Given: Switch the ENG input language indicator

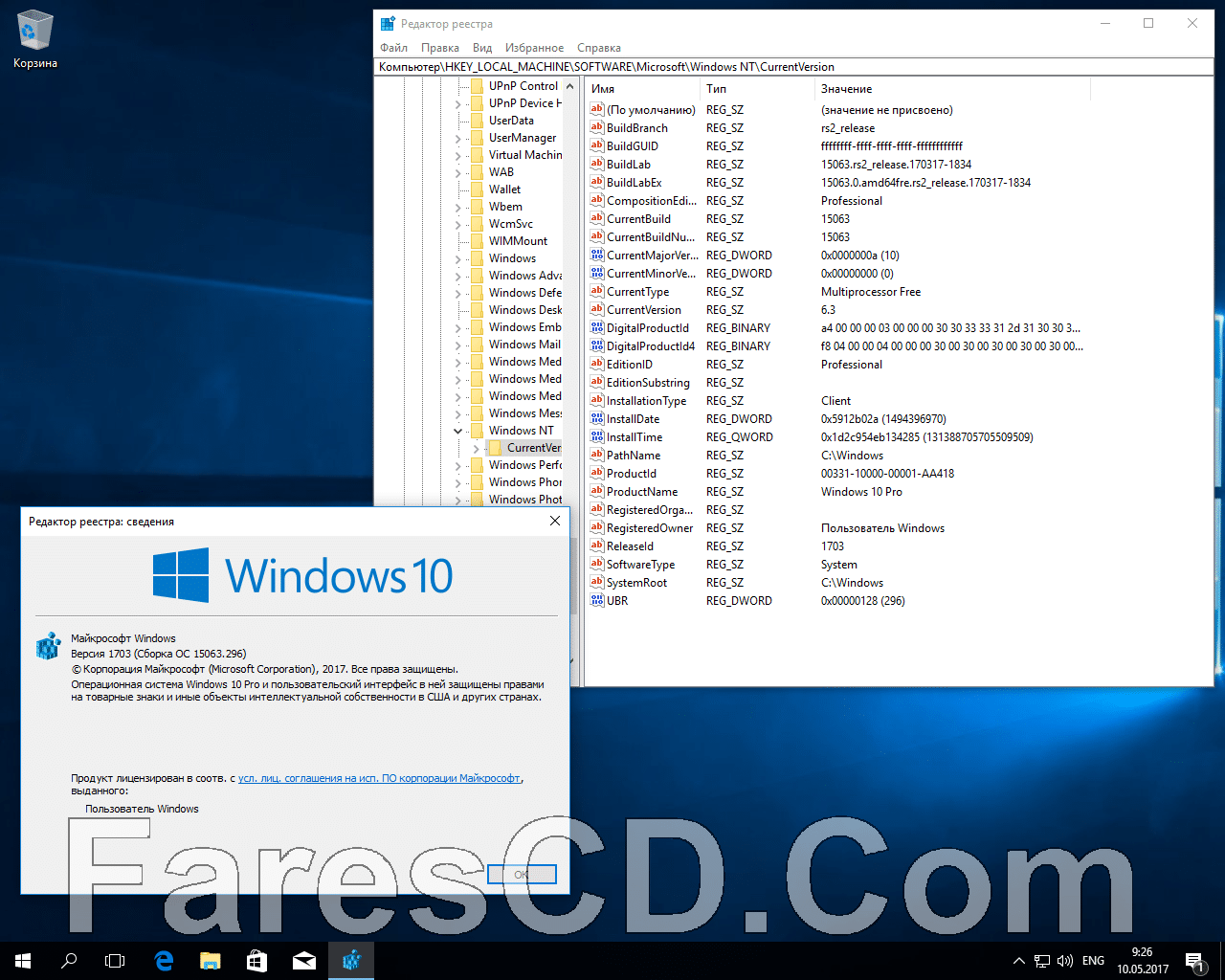Looking at the screenshot, I should coord(1093,960).
